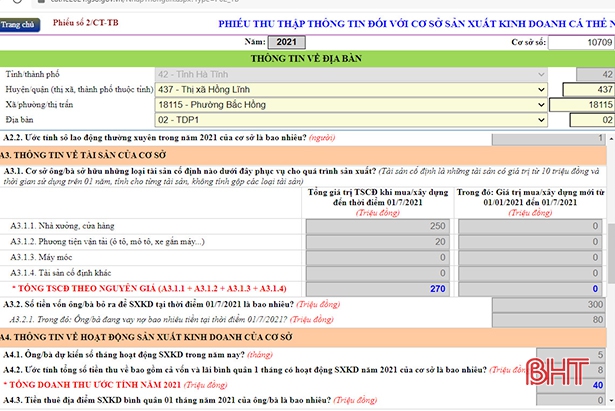
Task: Click the Trang chủ home button
Action: click(x=19, y=22)
